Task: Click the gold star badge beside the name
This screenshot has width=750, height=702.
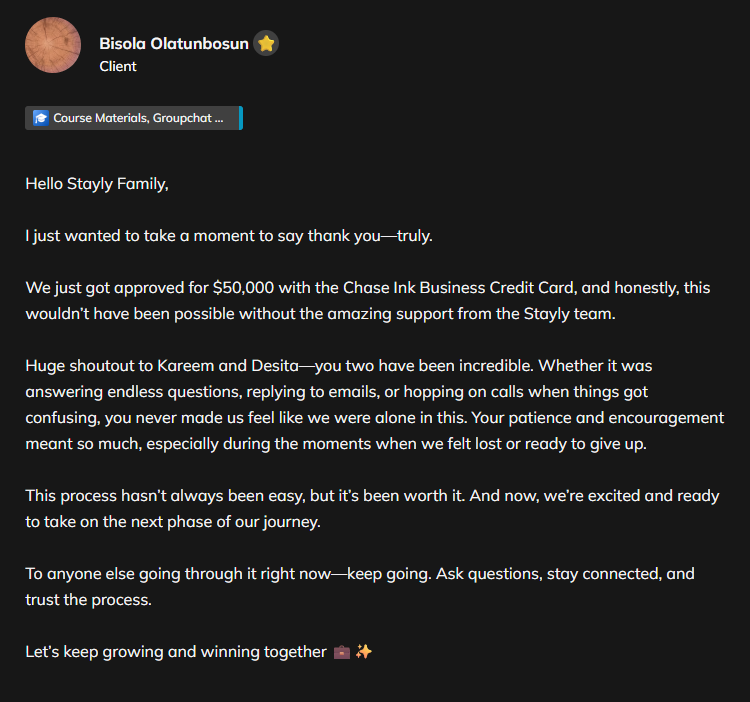Action: tap(266, 44)
